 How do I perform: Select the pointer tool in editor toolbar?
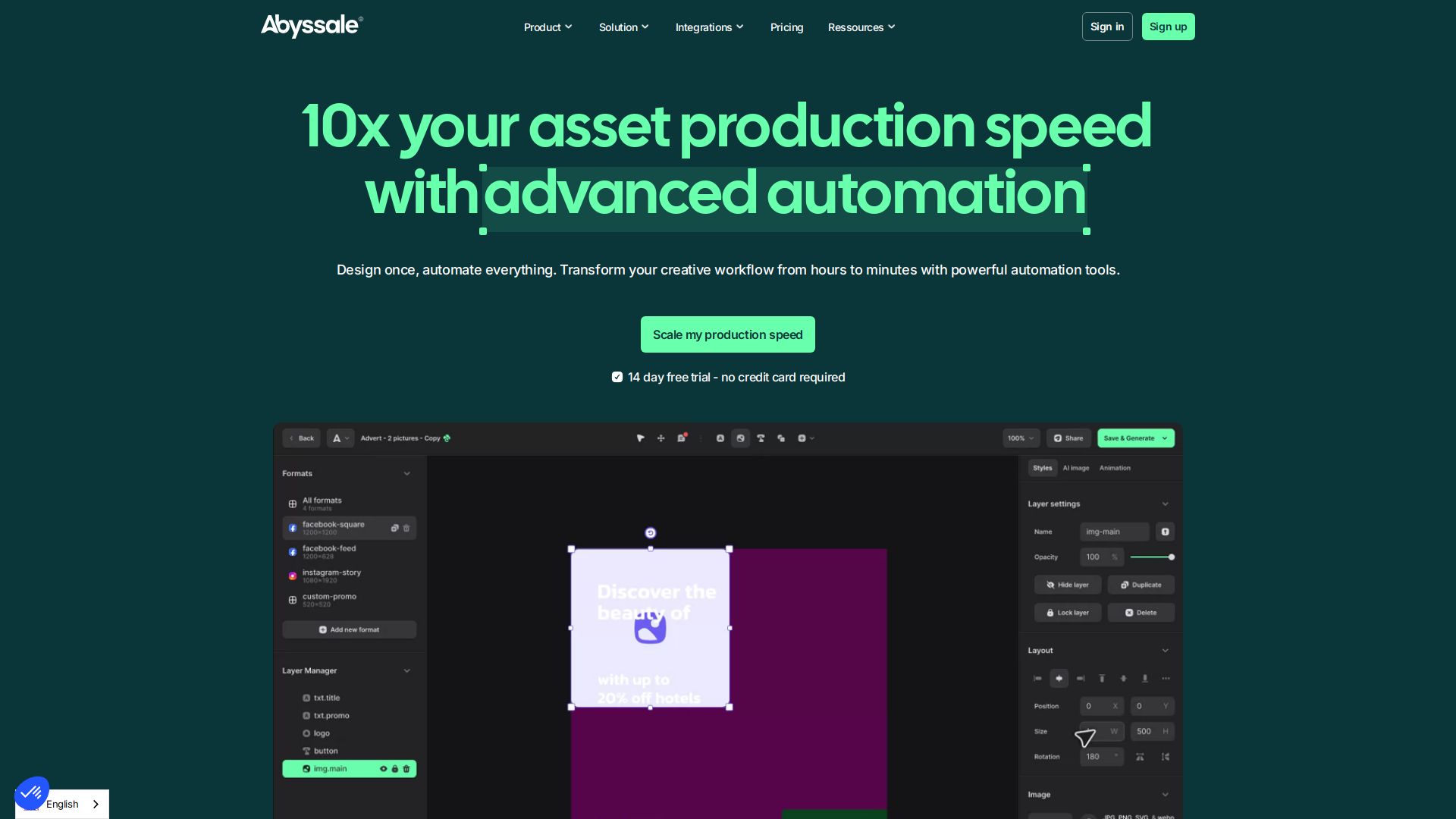pos(641,438)
